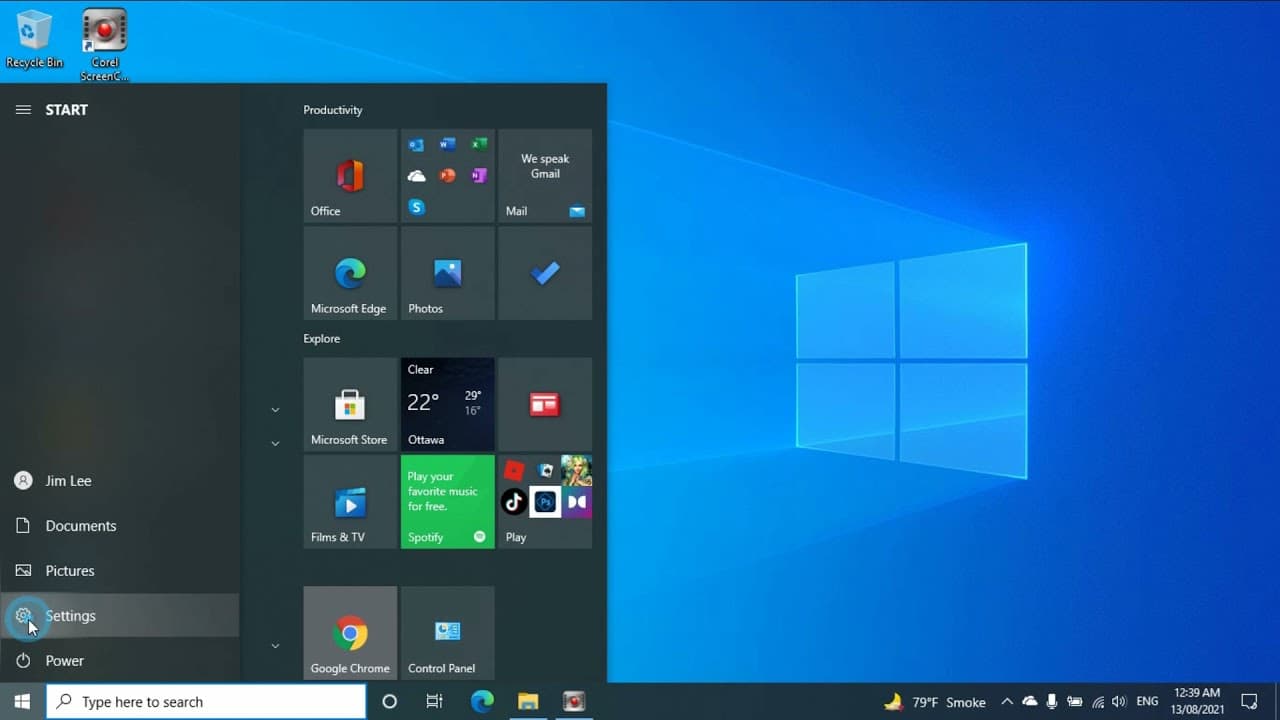Click the OneNote icon in the Office folder tile
Image resolution: width=1280 pixels, height=720 pixels.
point(479,176)
